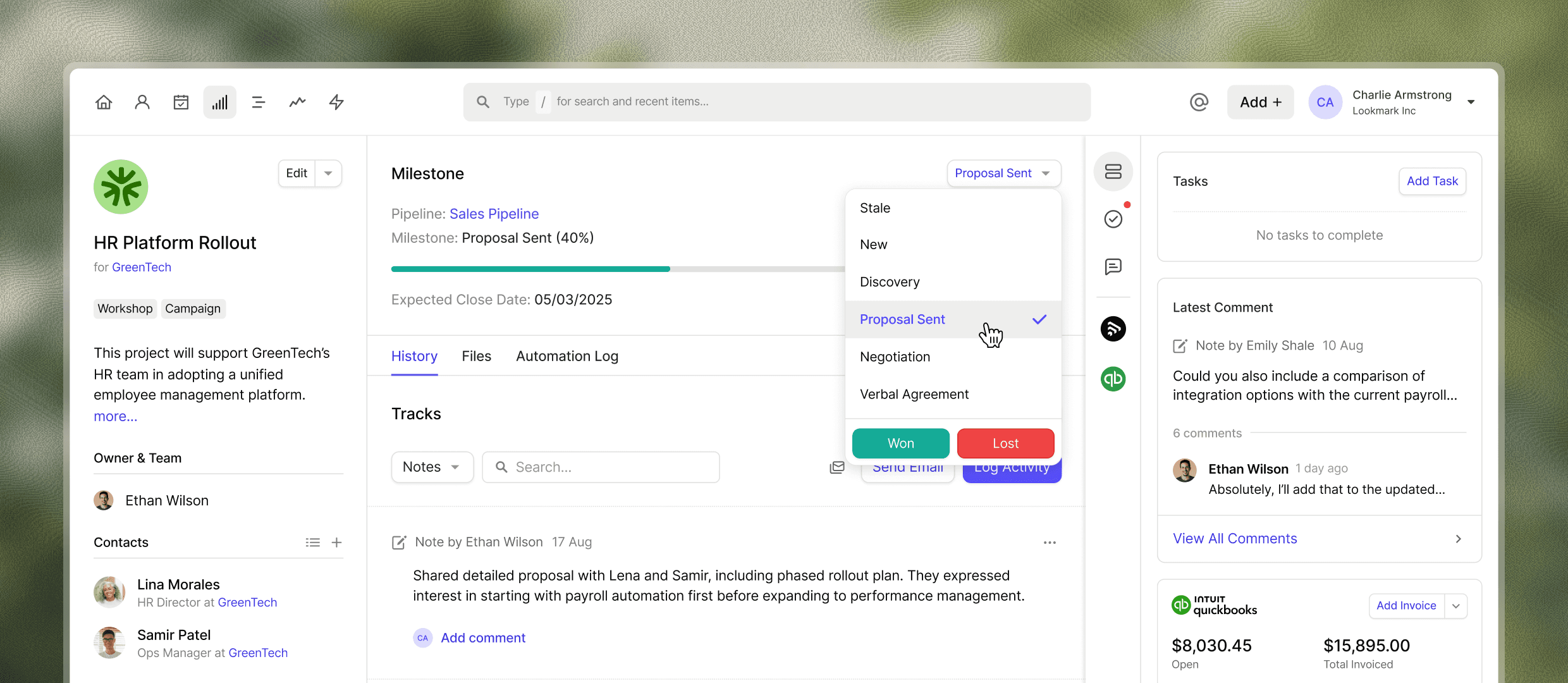Click the mentions @ icon near the top right
The height and width of the screenshot is (683, 1568).
pyautogui.click(x=1199, y=102)
